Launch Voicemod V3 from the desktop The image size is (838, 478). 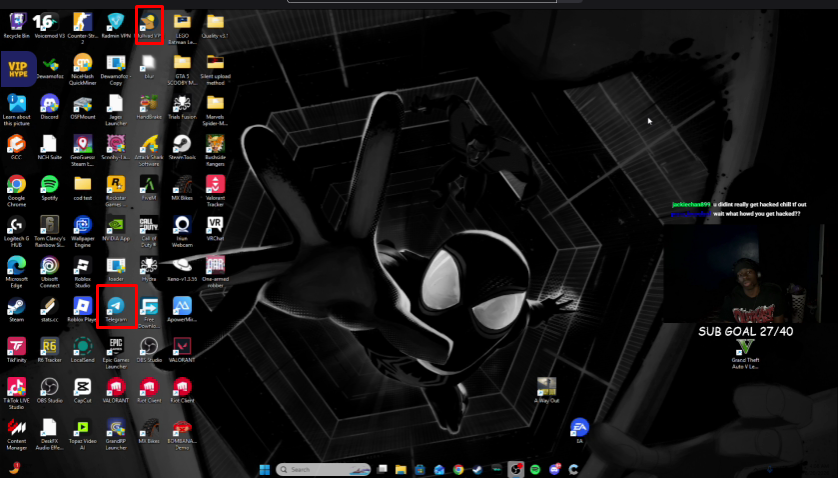[49, 25]
